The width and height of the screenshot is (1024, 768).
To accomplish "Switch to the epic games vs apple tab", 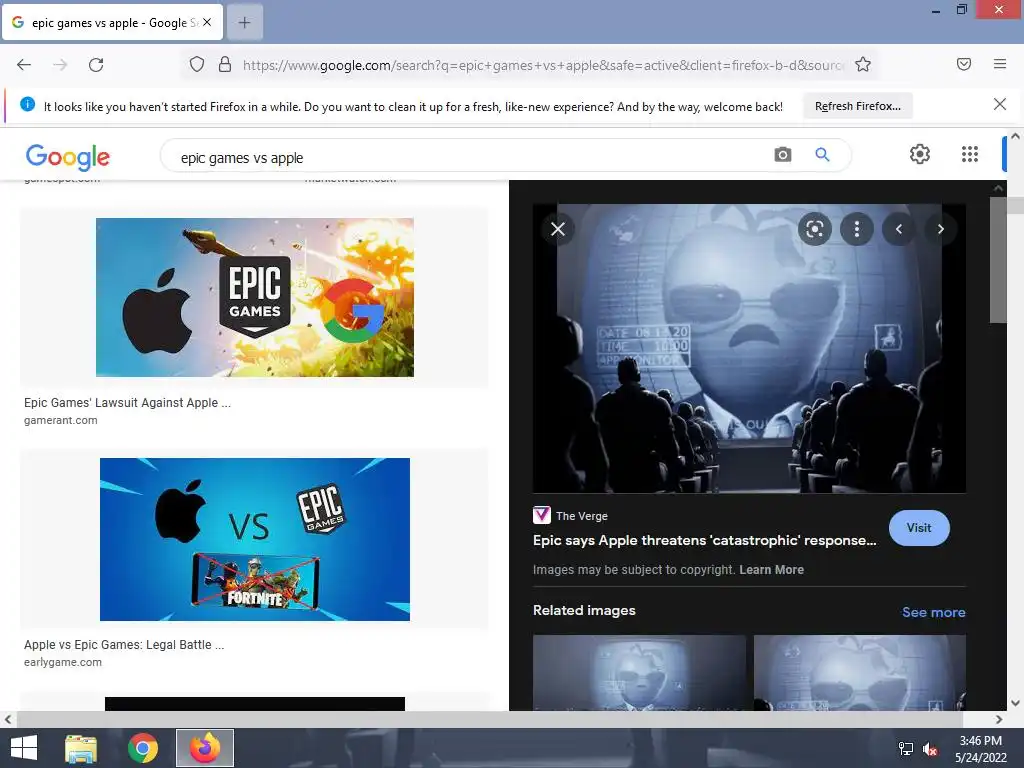I will (x=112, y=23).
